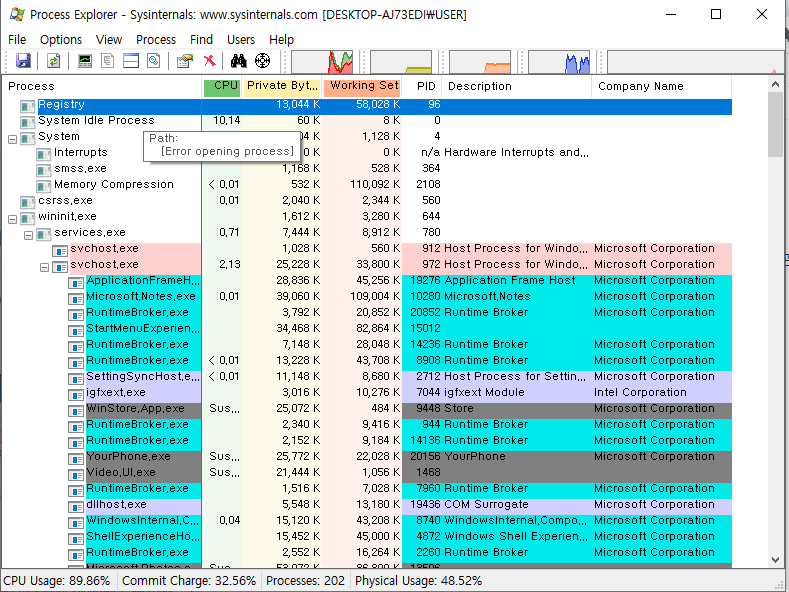The height and width of the screenshot is (592, 789).
Task: Click the 'COM Surrogate' description cell
Action: [486, 504]
